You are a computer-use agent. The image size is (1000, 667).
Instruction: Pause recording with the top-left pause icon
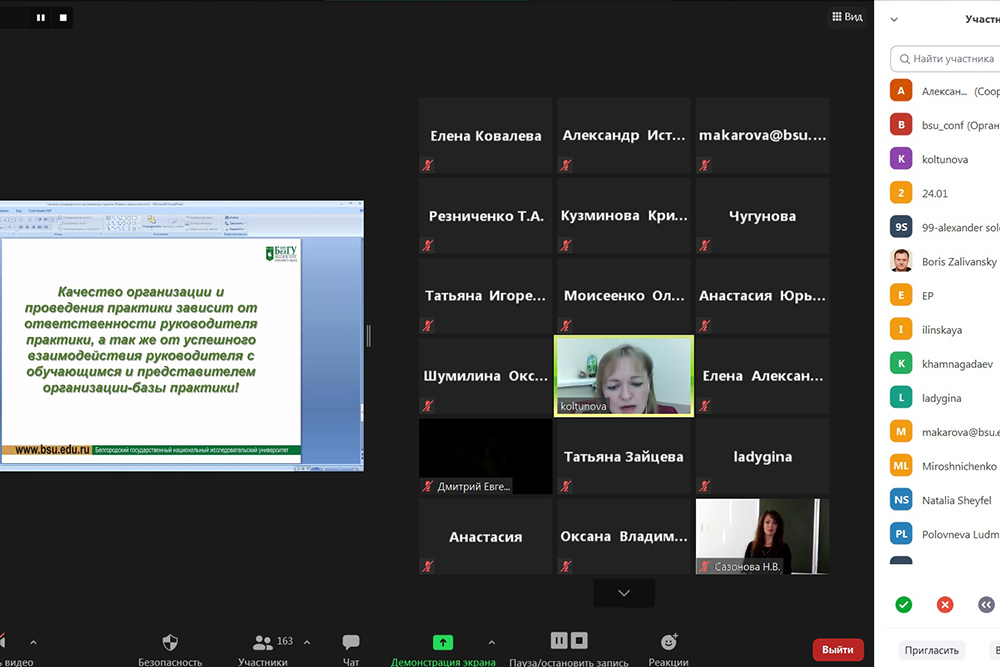tap(41, 18)
